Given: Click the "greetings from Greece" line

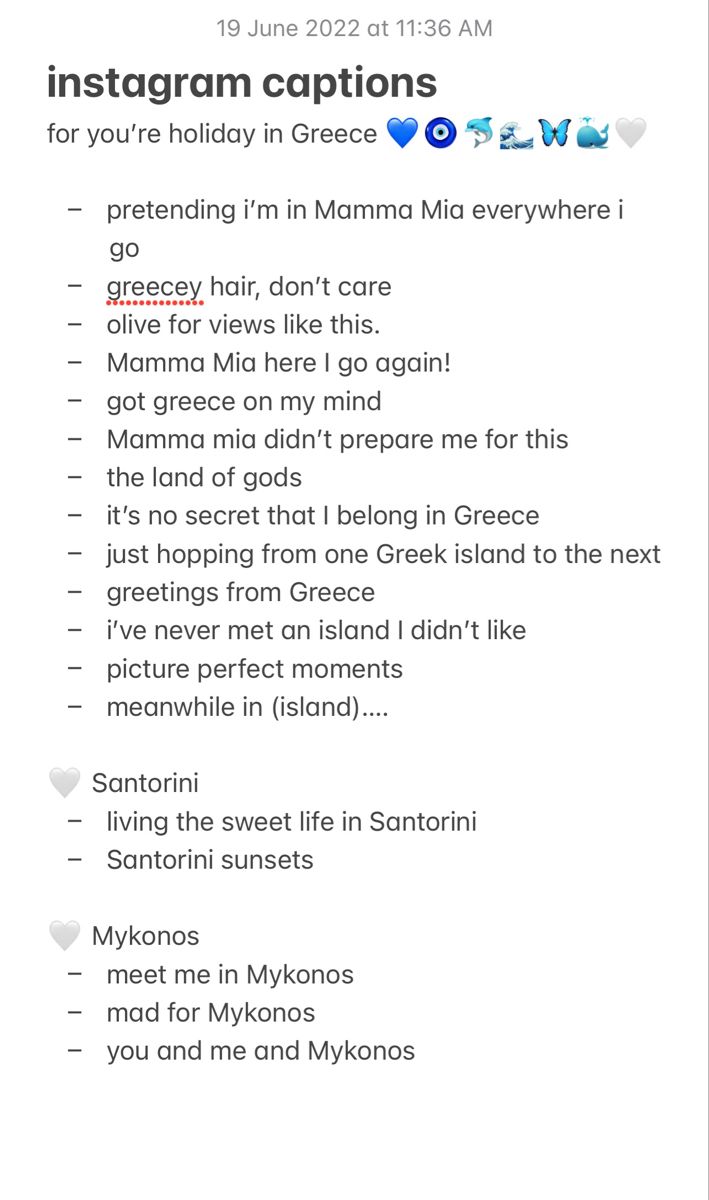Looking at the screenshot, I should pyautogui.click(x=240, y=592).
